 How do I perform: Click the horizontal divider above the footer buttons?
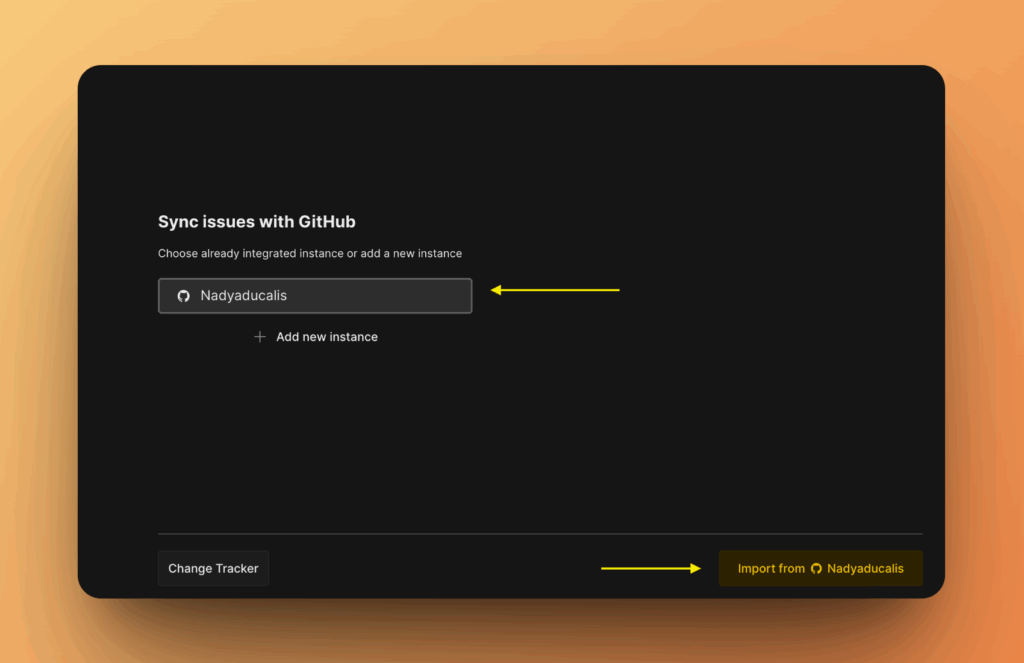pyautogui.click(x=540, y=534)
